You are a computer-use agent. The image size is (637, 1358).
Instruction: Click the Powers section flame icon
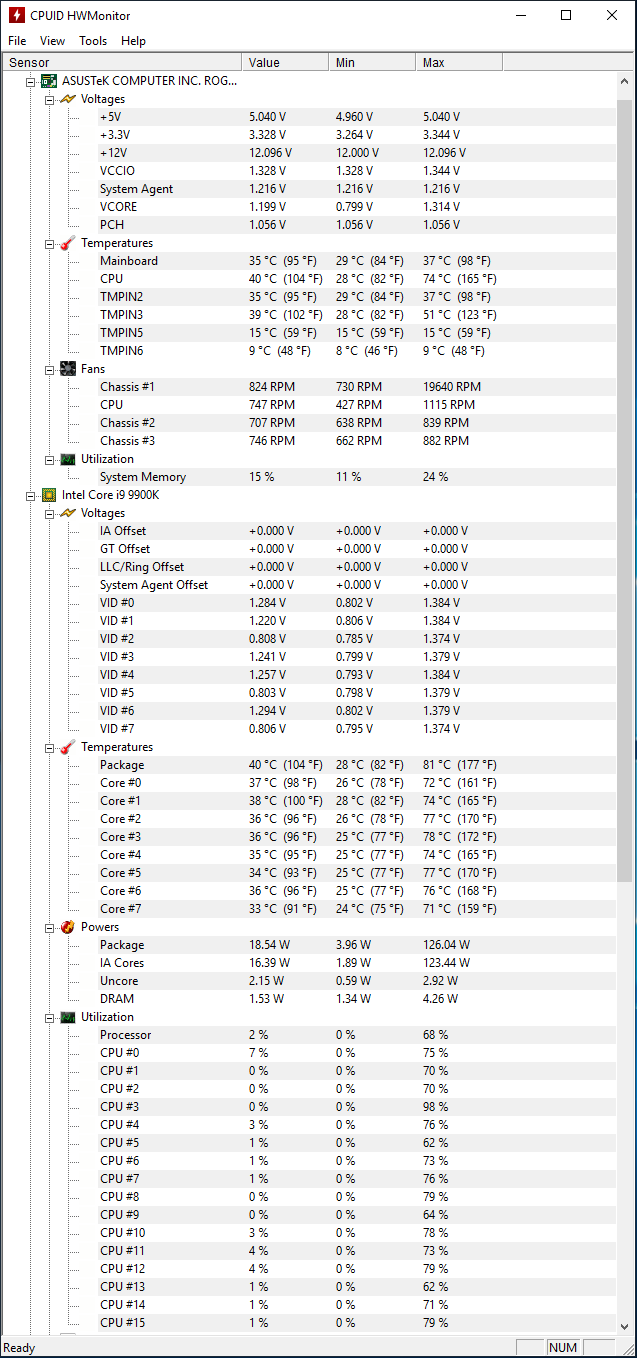click(67, 927)
